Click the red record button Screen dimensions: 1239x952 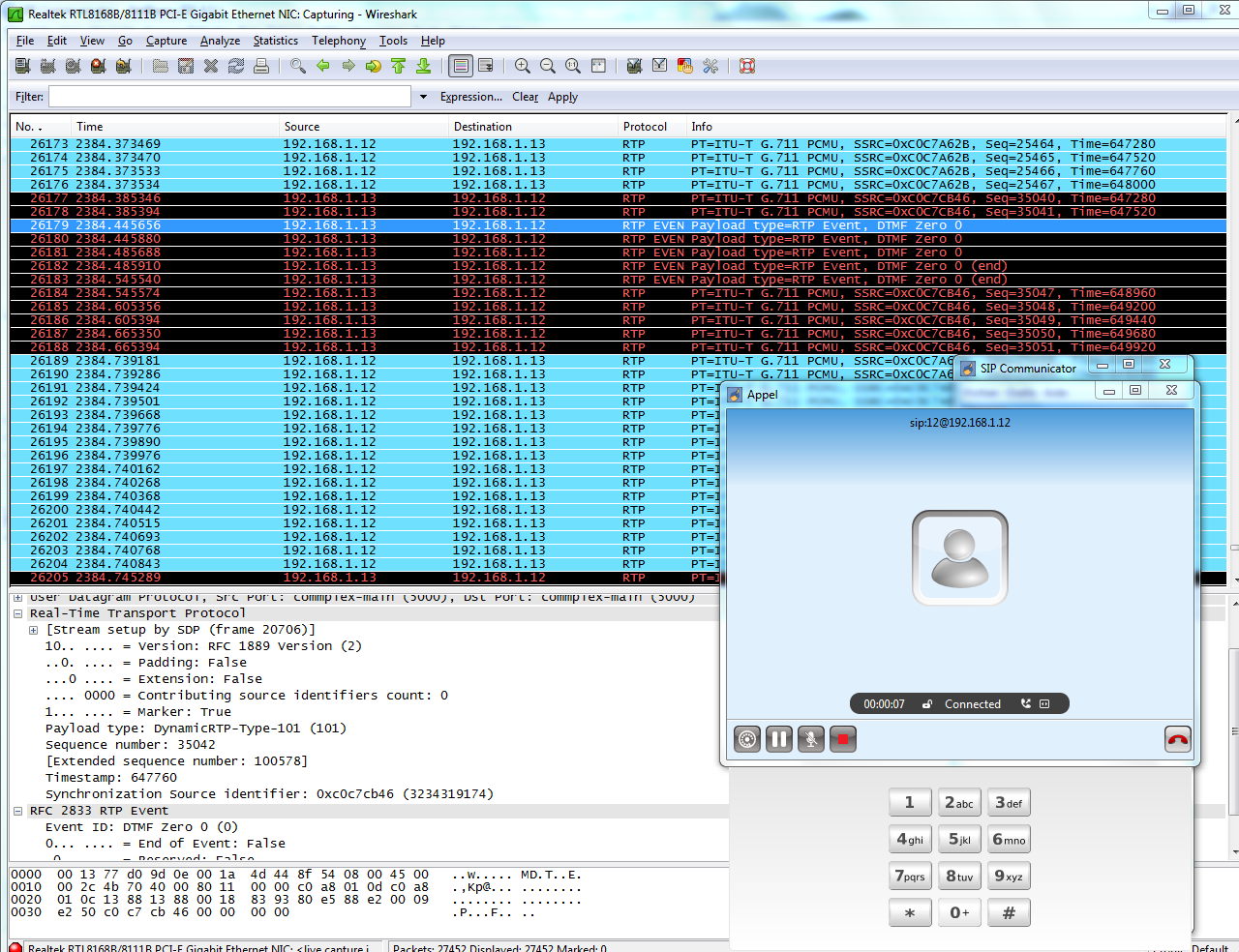click(x=843, y=740)
